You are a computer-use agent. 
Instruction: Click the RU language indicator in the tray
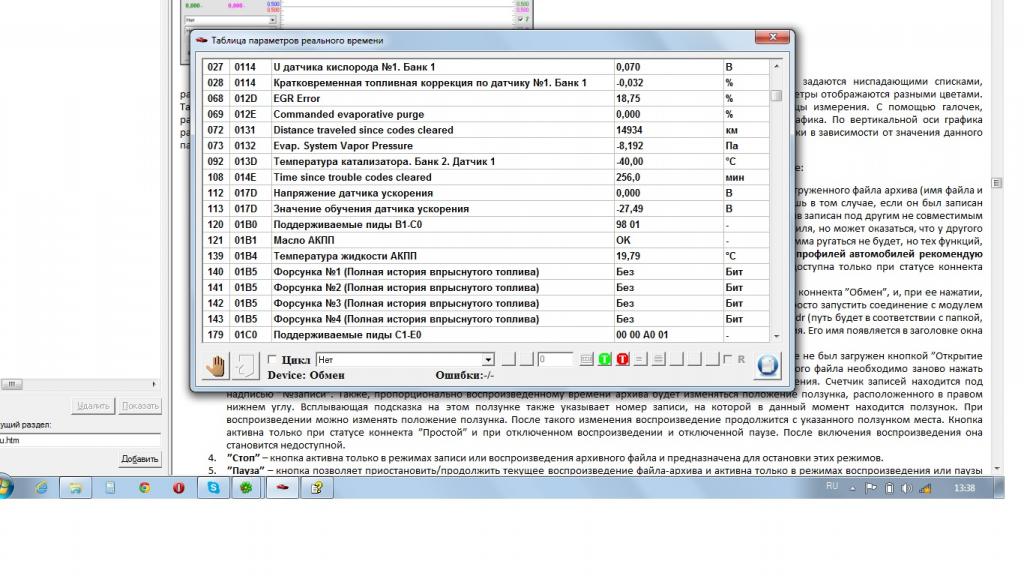(x=832, y=487)
